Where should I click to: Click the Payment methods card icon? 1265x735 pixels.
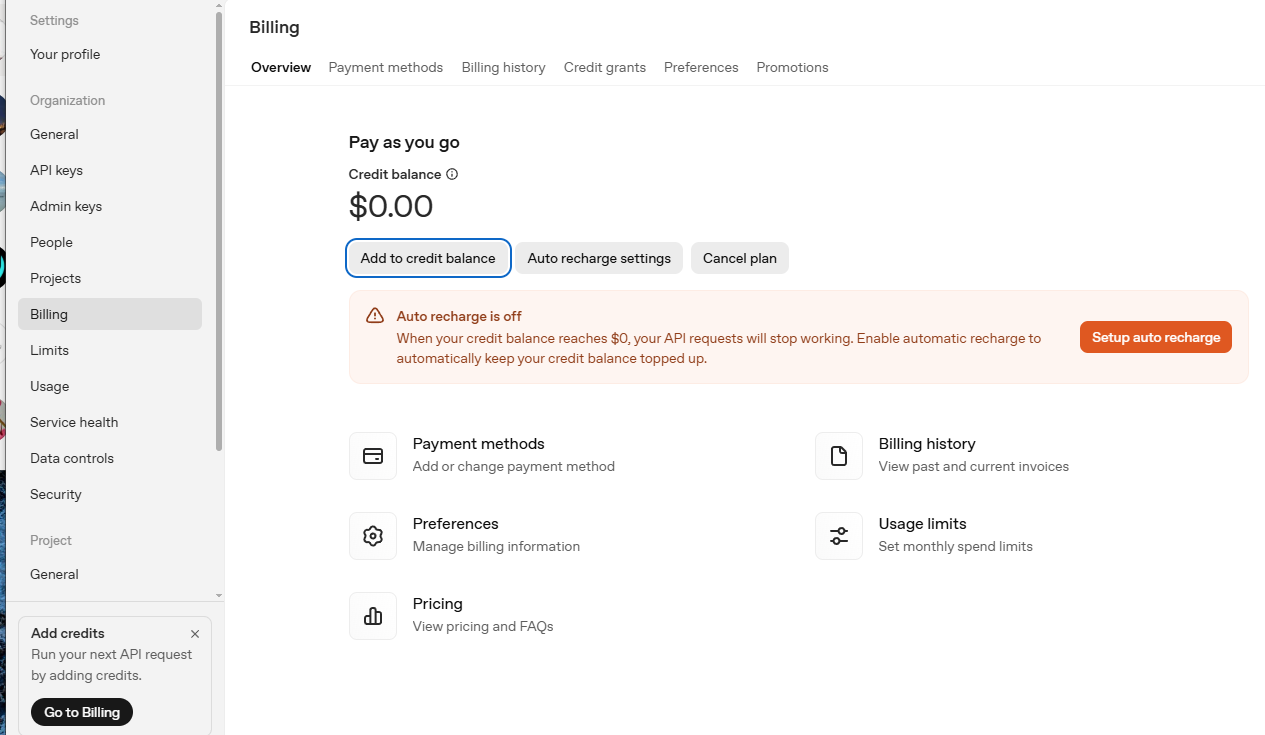click(x=373, y=456)
